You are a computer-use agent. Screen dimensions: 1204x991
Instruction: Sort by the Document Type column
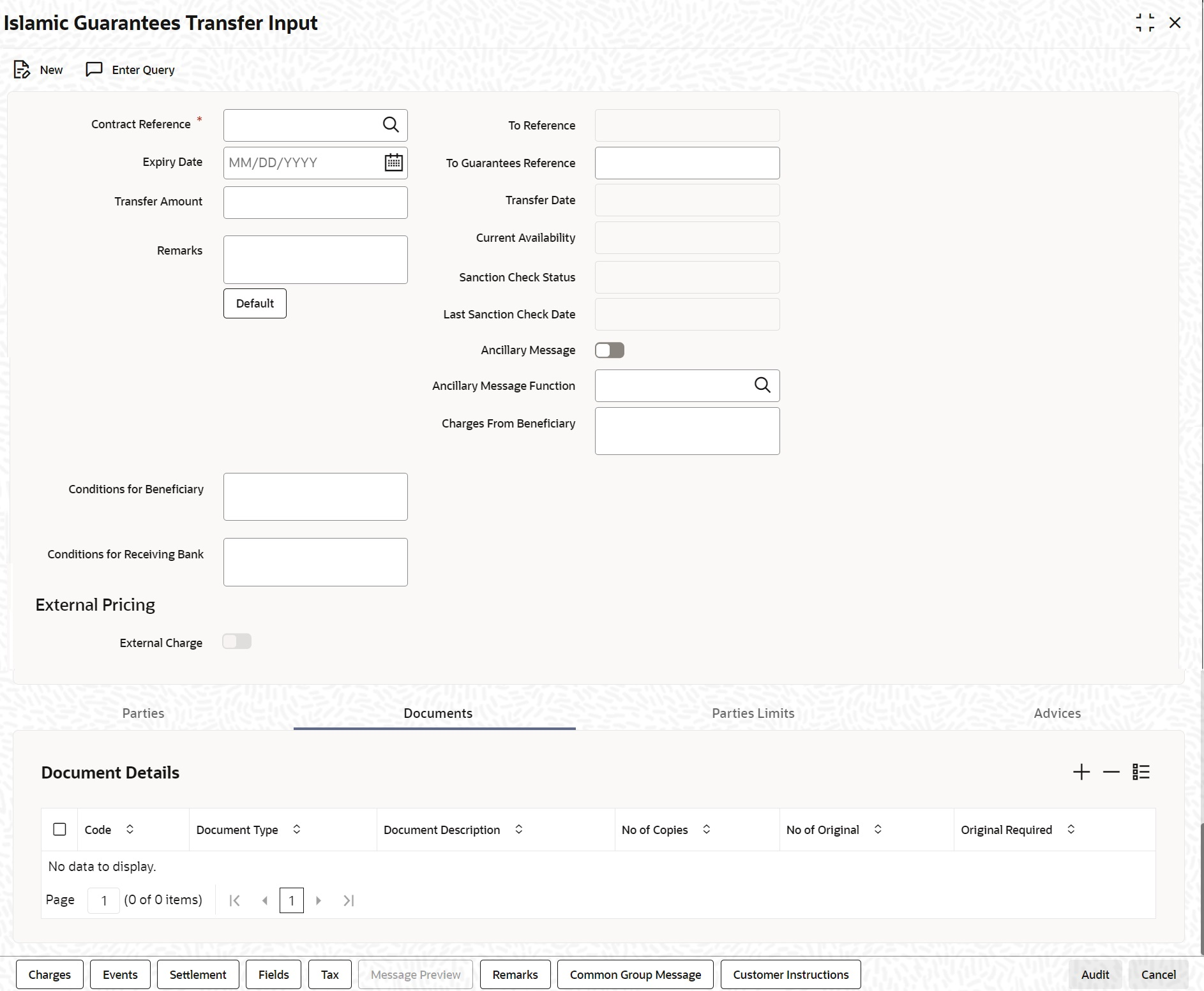tap(297, 830)
